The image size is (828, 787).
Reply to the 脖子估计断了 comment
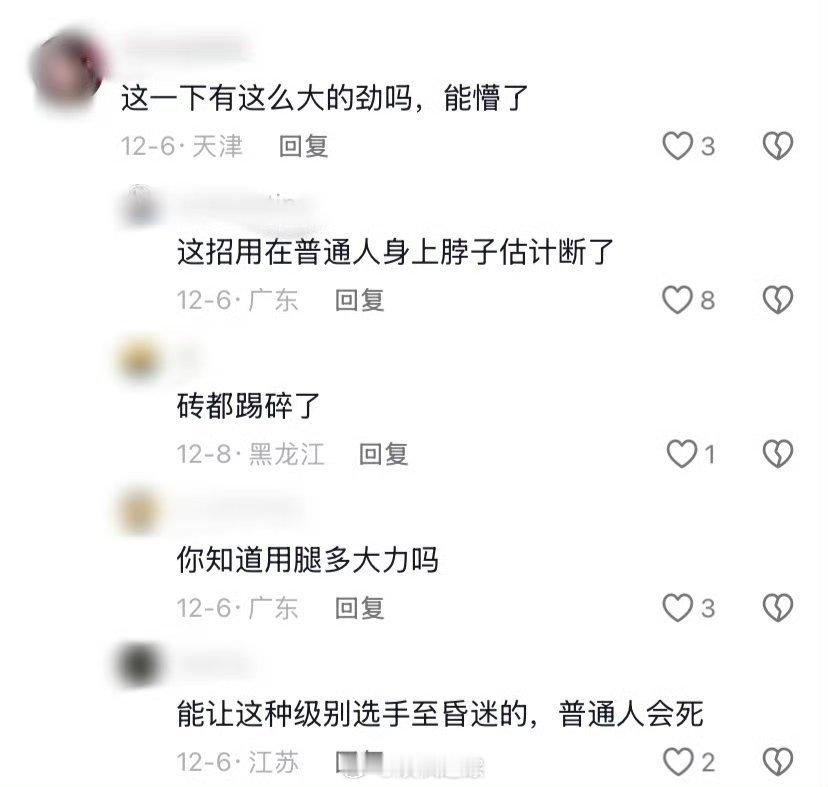point(360,300)
